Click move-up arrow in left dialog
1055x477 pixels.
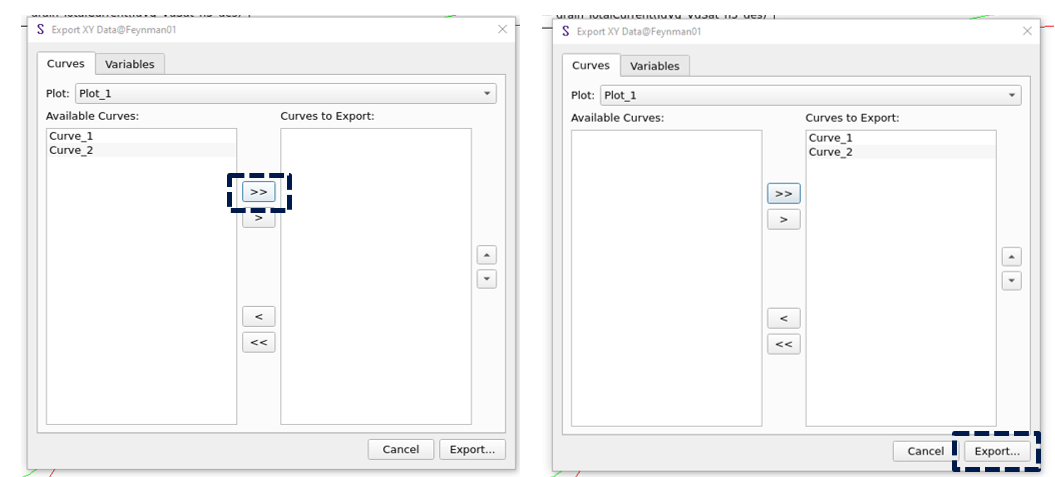pyautogui.click(x=487, y=255)
